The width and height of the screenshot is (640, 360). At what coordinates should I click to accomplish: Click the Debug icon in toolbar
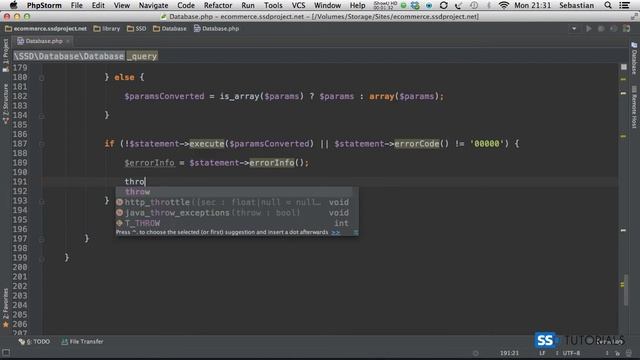pyautogui.click(x=601, y=29)
